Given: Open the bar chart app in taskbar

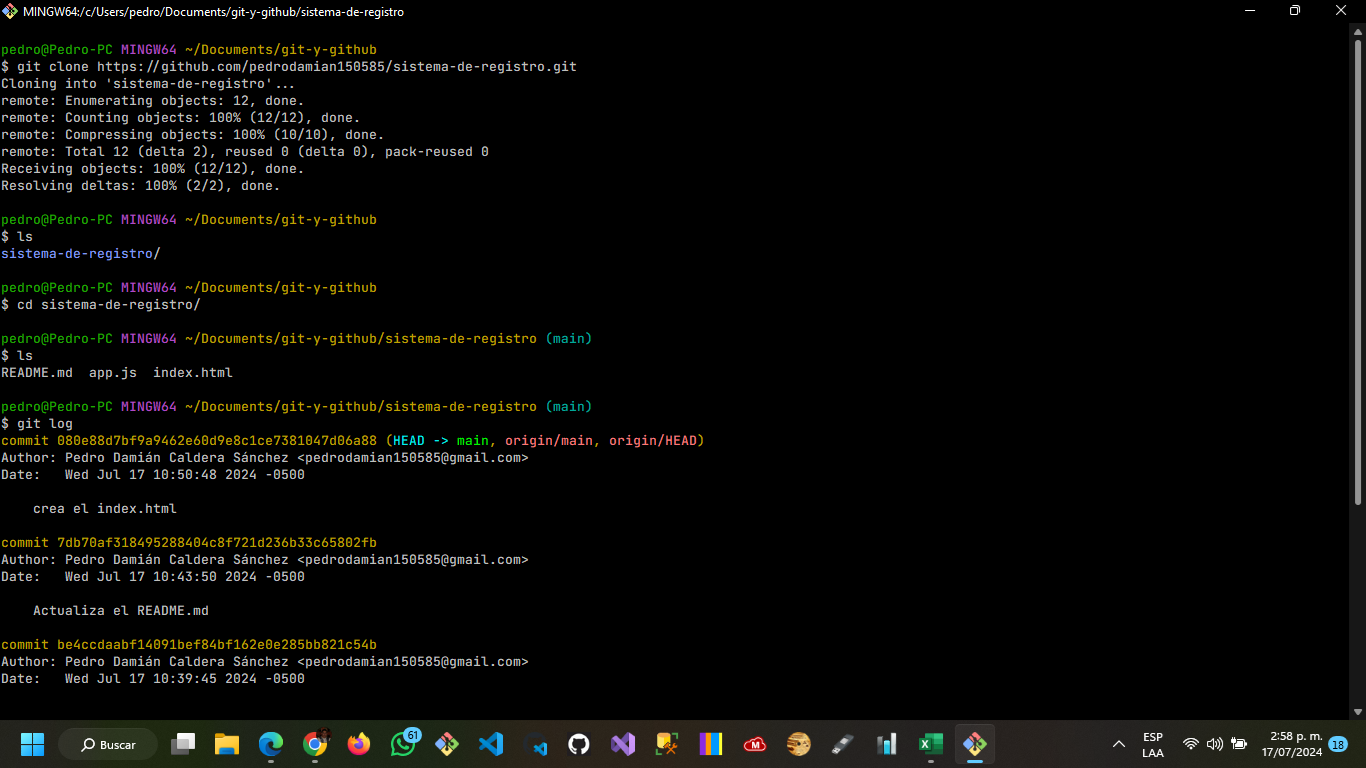Looking at the screenshot, I should 887,744.
